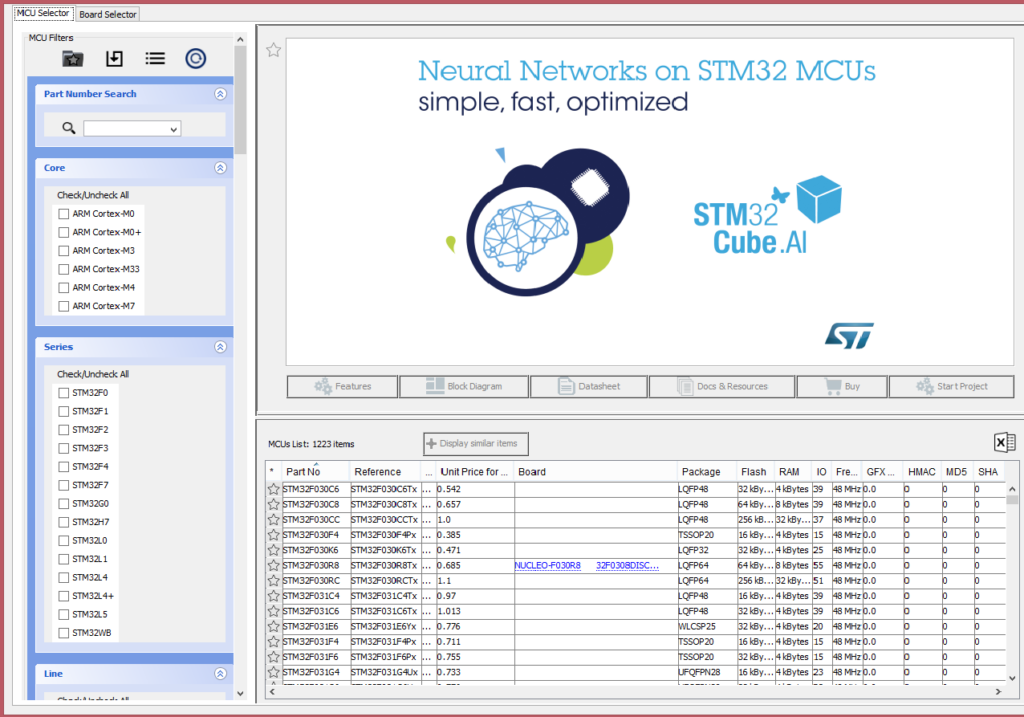Check the STM32F4 series checkbox
1024x717 pixels.
[63, 466]
